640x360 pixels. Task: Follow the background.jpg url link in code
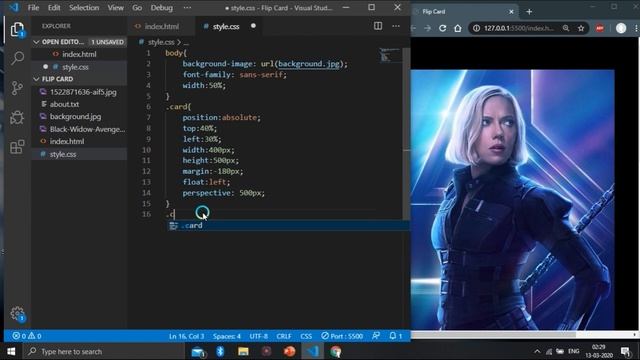309,64
